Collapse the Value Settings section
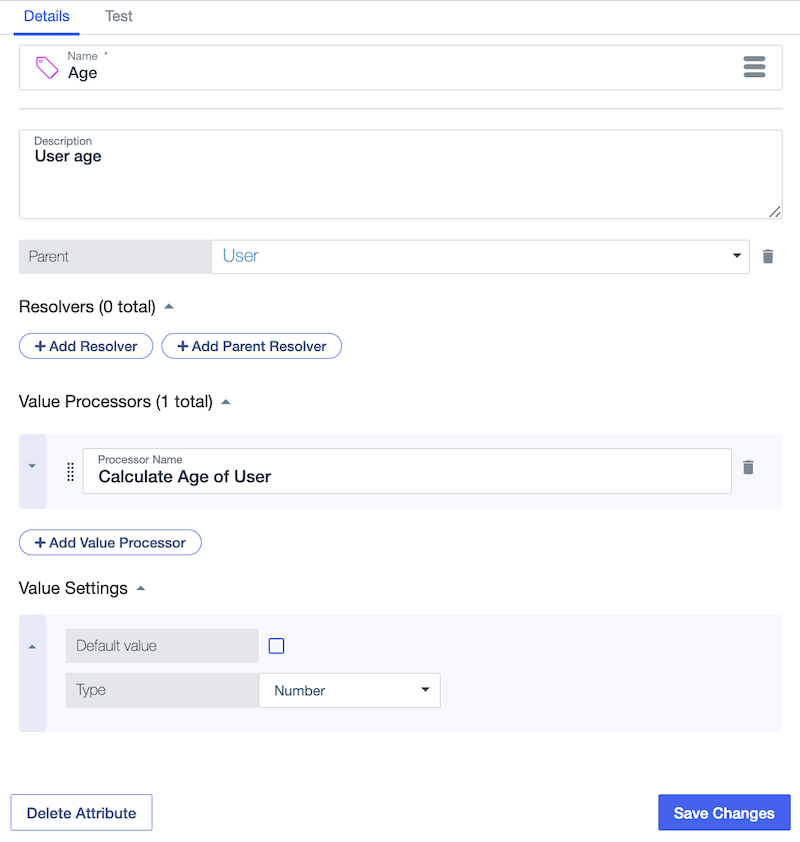The height and width of the screenshot is (842, 800). tap(140, 588)
